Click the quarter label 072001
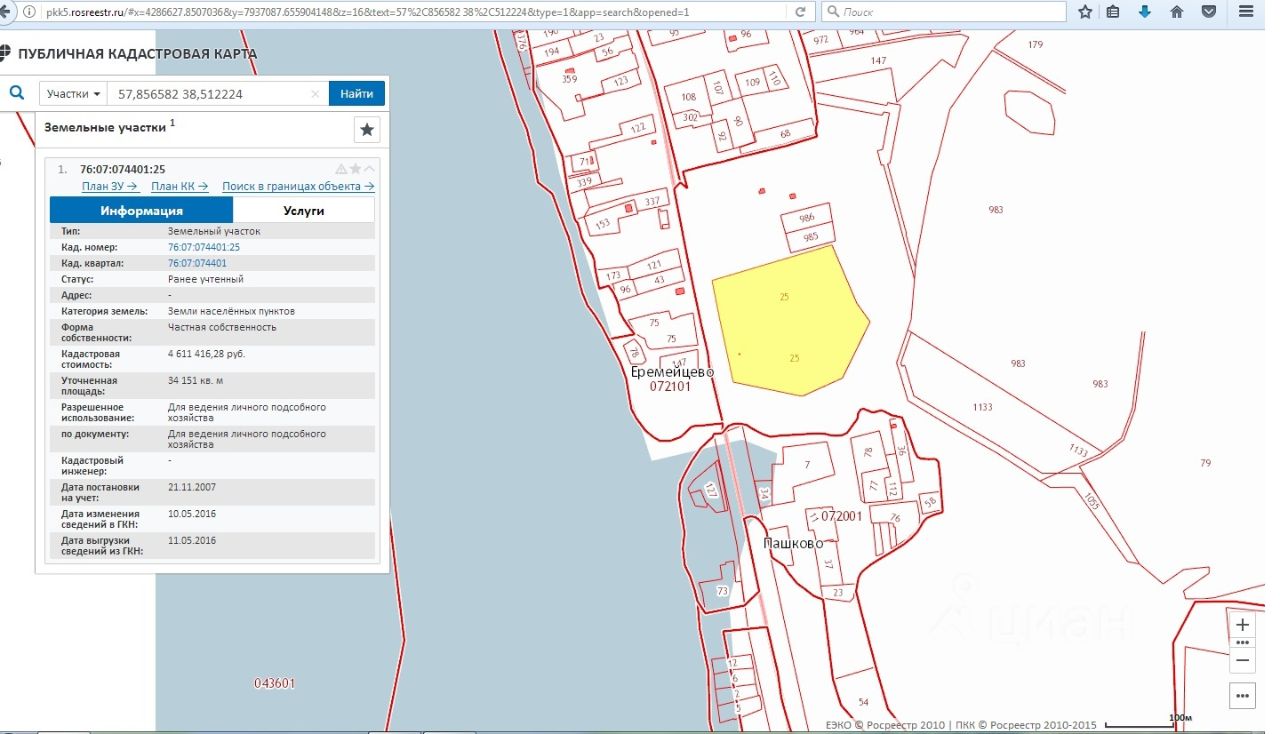The image size is (1280, 734). click(x=842, y=517)
